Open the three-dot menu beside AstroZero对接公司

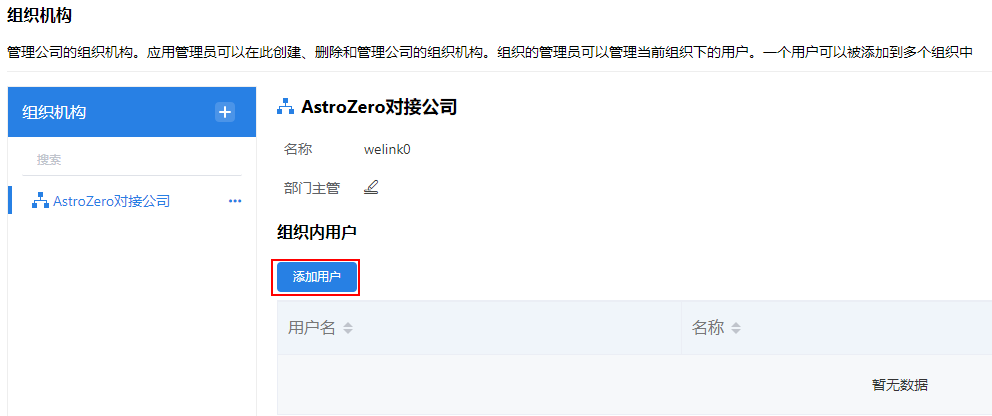235,201
